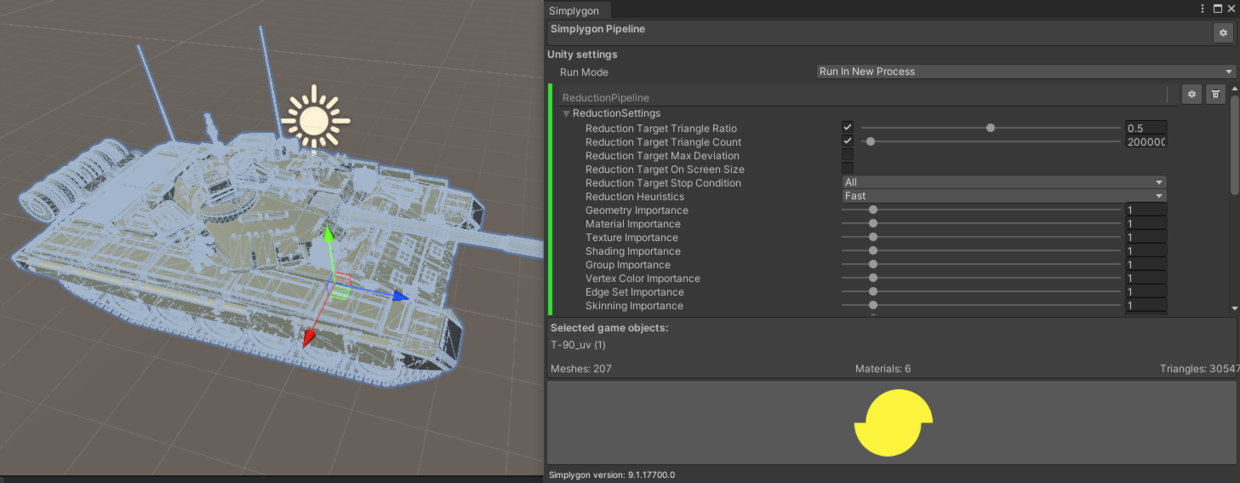The height and width of the screenshot is (483, 1240).
Task: Enable Reduction Target On Screen Size
Action: tap(847, 169)
